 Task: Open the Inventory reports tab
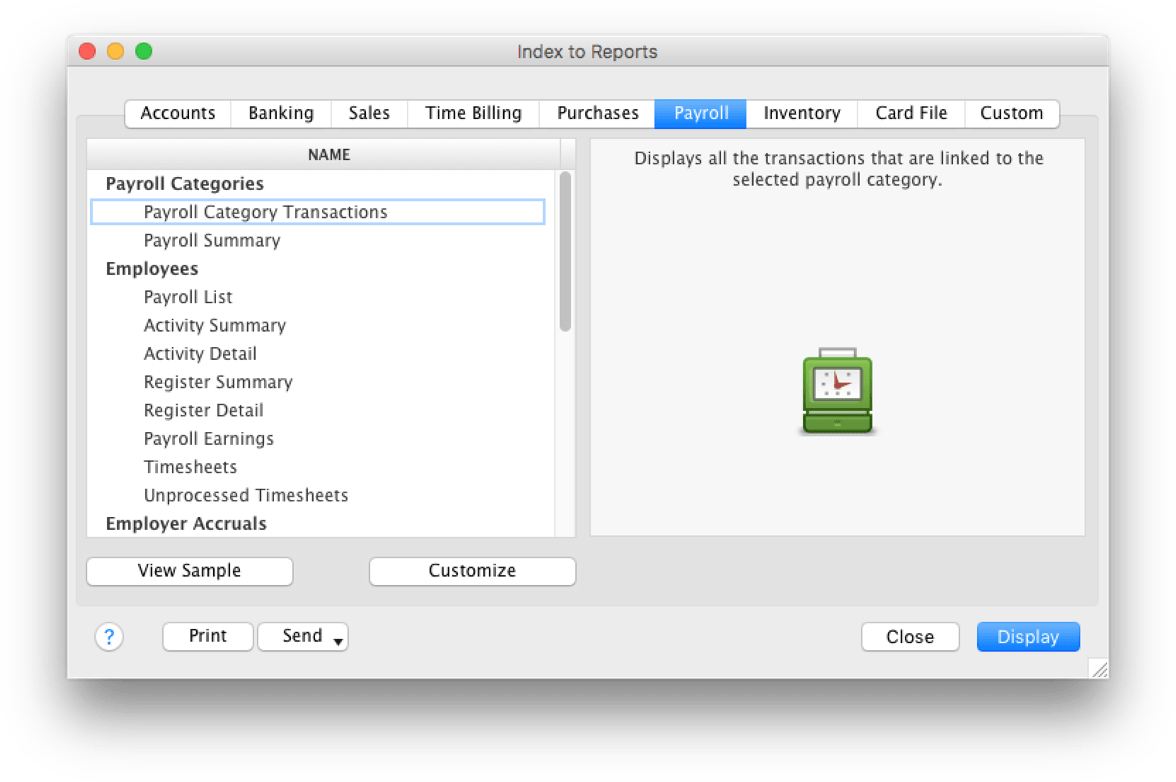click(x=801, y=113)
